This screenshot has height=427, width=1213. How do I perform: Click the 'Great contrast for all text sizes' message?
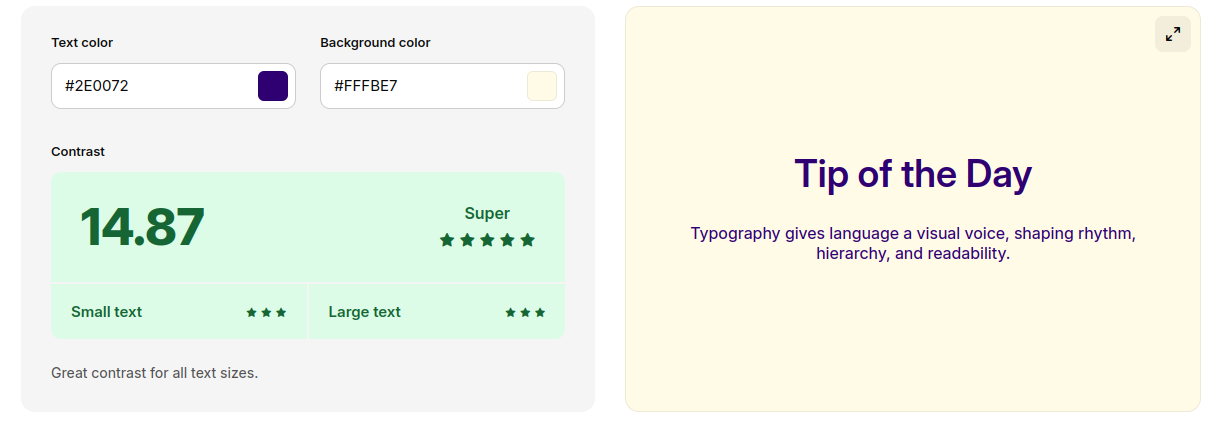[x=154, y=373]
